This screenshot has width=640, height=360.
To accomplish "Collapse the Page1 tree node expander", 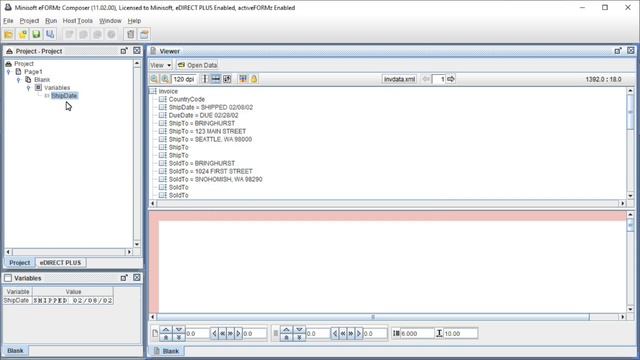I will tap(9, 71).
